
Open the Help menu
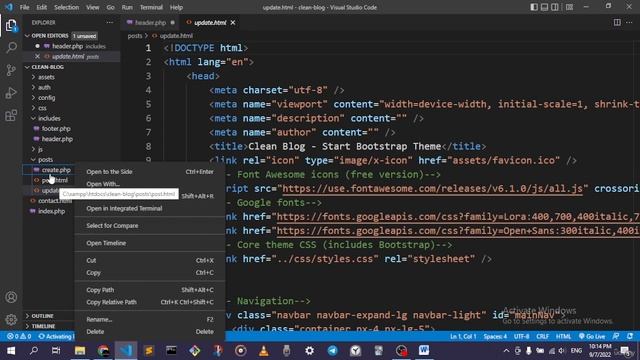(x=176, y=7)
